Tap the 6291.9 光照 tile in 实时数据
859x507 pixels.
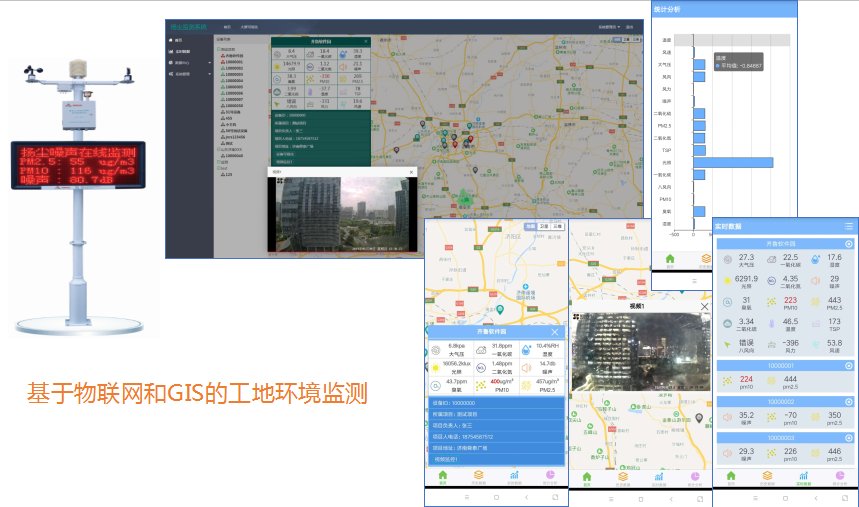(x=740, y=282)
